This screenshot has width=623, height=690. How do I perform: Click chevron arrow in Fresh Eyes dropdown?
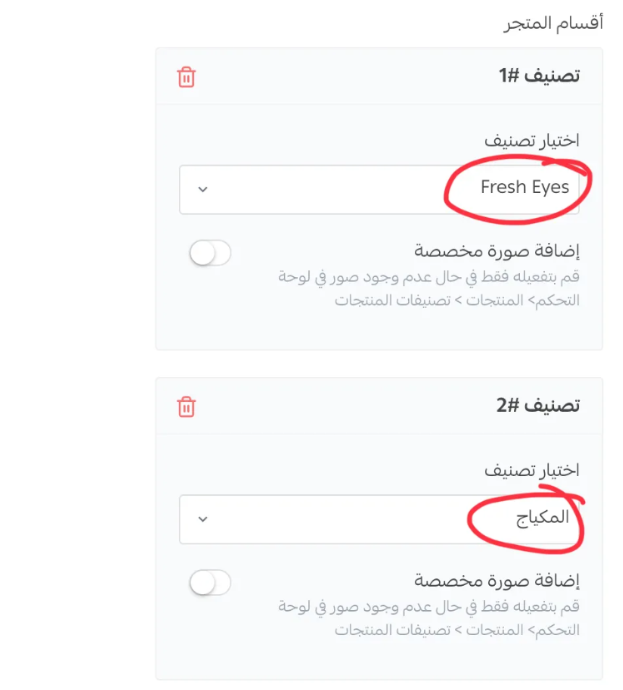203,189
